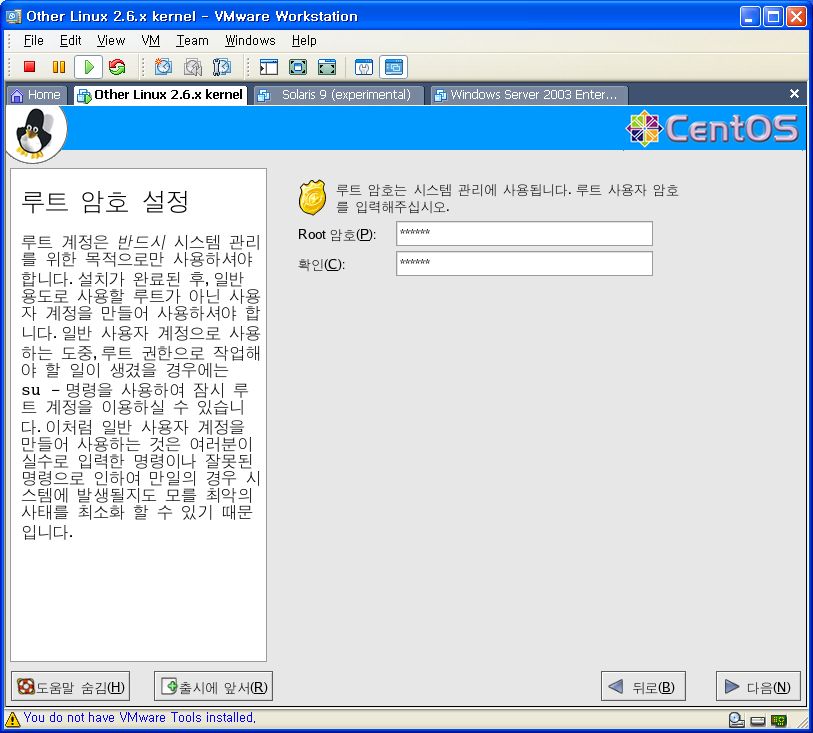Toggle the sidebar view toolbar icon
The image size is (813, 733).
click(x=268, y=67)
